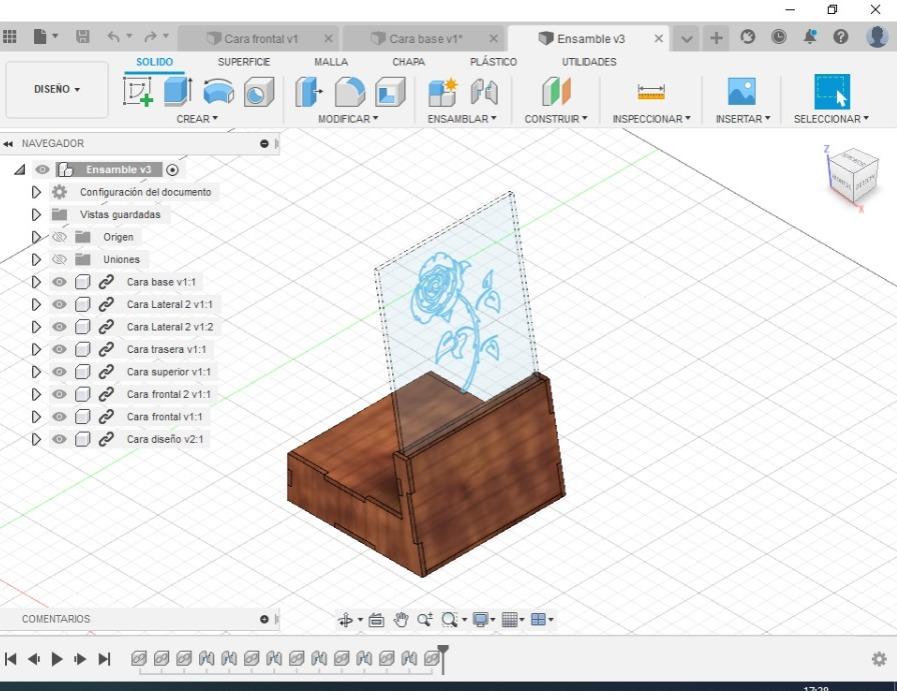Expand the Cara Lateral 2 v1:2 node

coord(36,327)
